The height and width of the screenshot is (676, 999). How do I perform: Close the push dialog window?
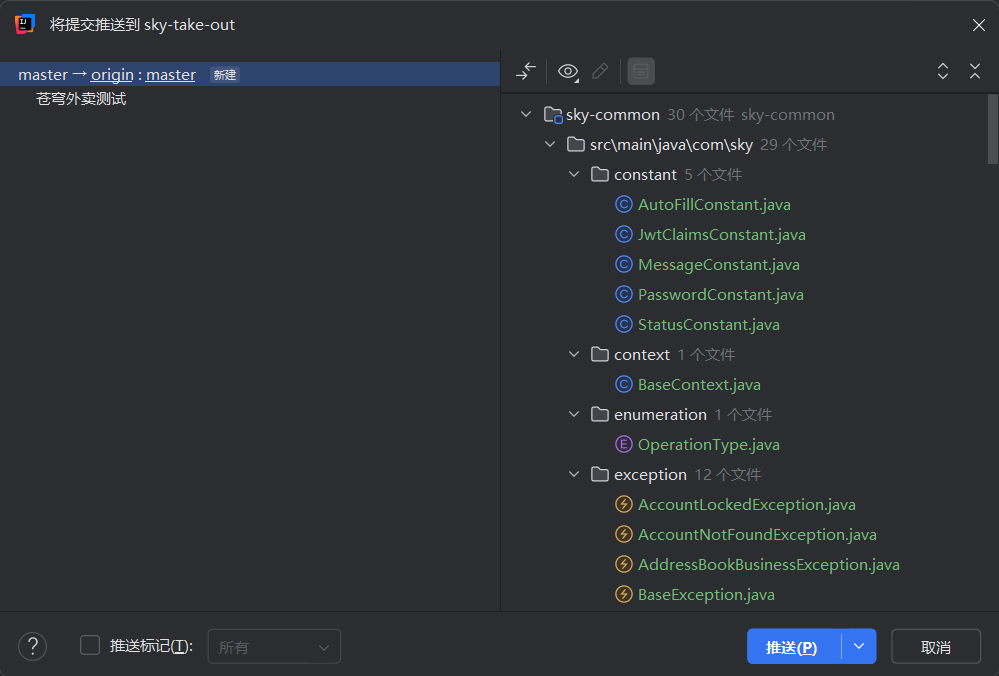[979, 25]
